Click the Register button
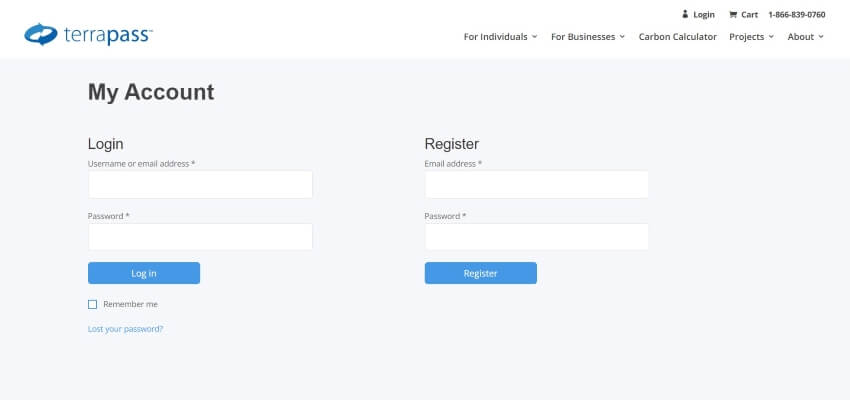Screen dimensions: 850x400 point(480,273)
